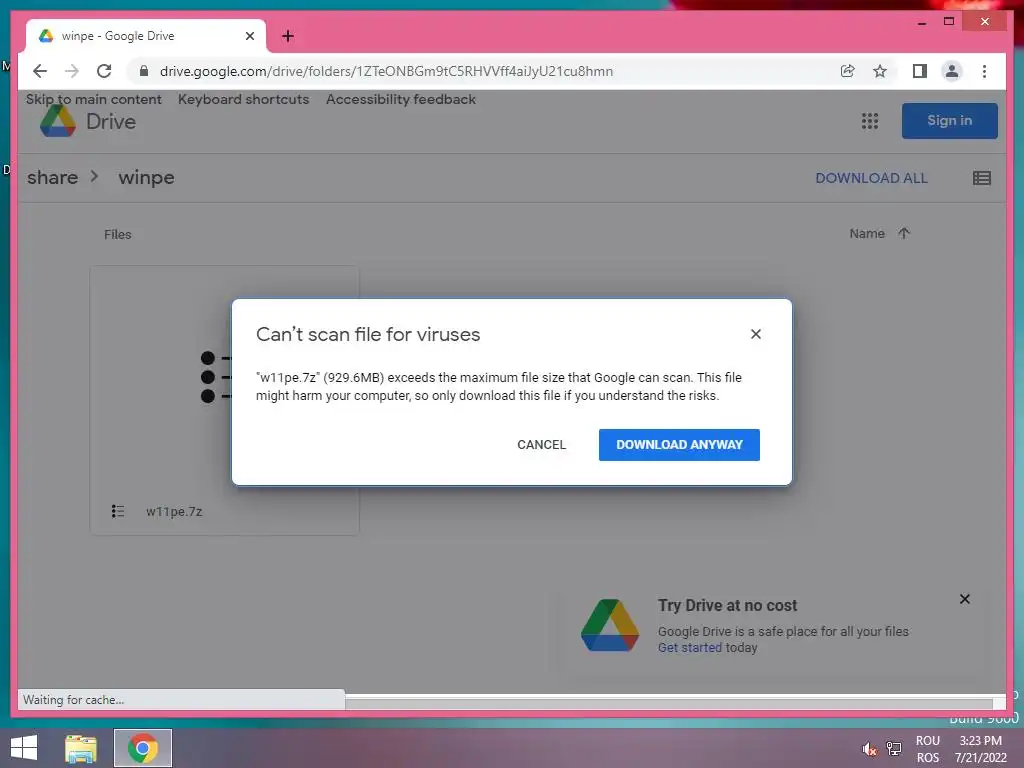1024x768 pixels.
Task: Click the share breadcrumb folder
Action: 52,178
